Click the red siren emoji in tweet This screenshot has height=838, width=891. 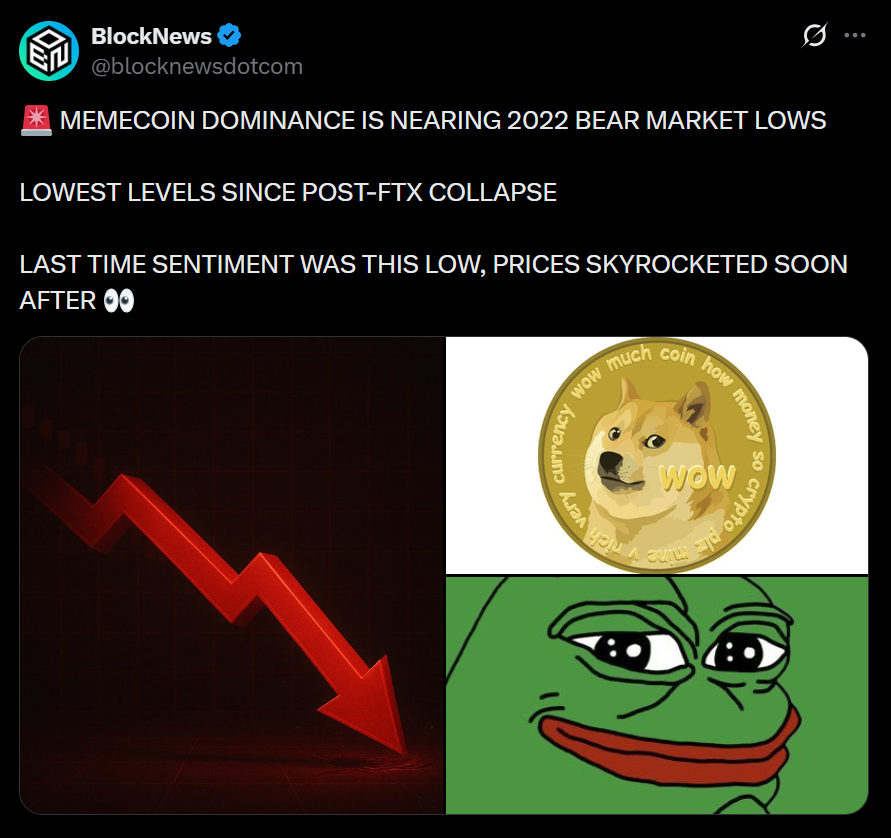36,121
